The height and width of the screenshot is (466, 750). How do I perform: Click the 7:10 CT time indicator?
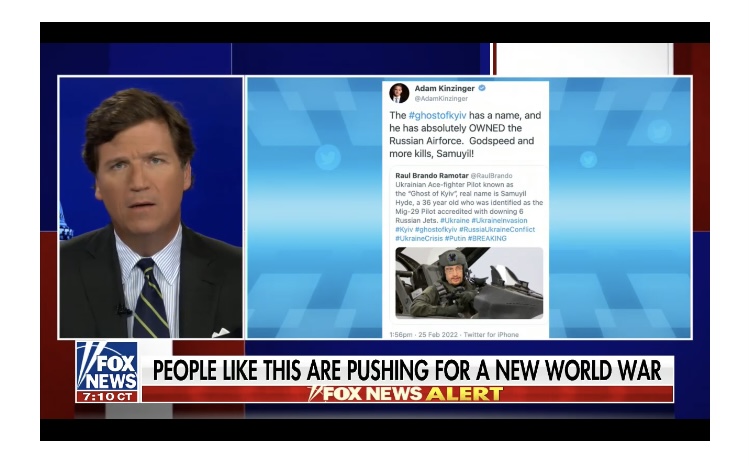pyautogui.click(x=107, y=397)
